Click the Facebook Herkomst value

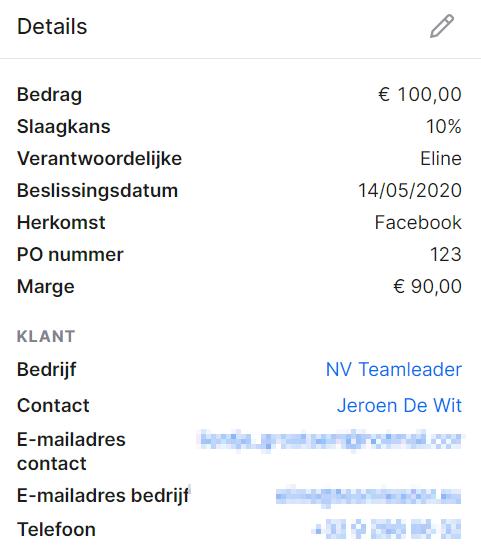(x=418, y=222)
